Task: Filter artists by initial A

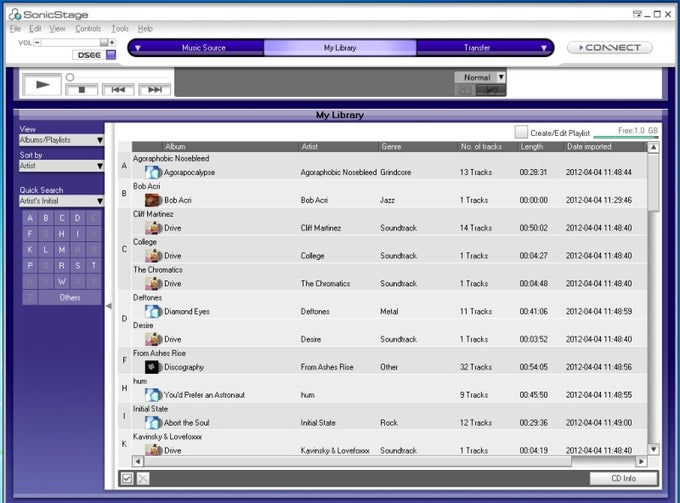Action: point(30,218)
